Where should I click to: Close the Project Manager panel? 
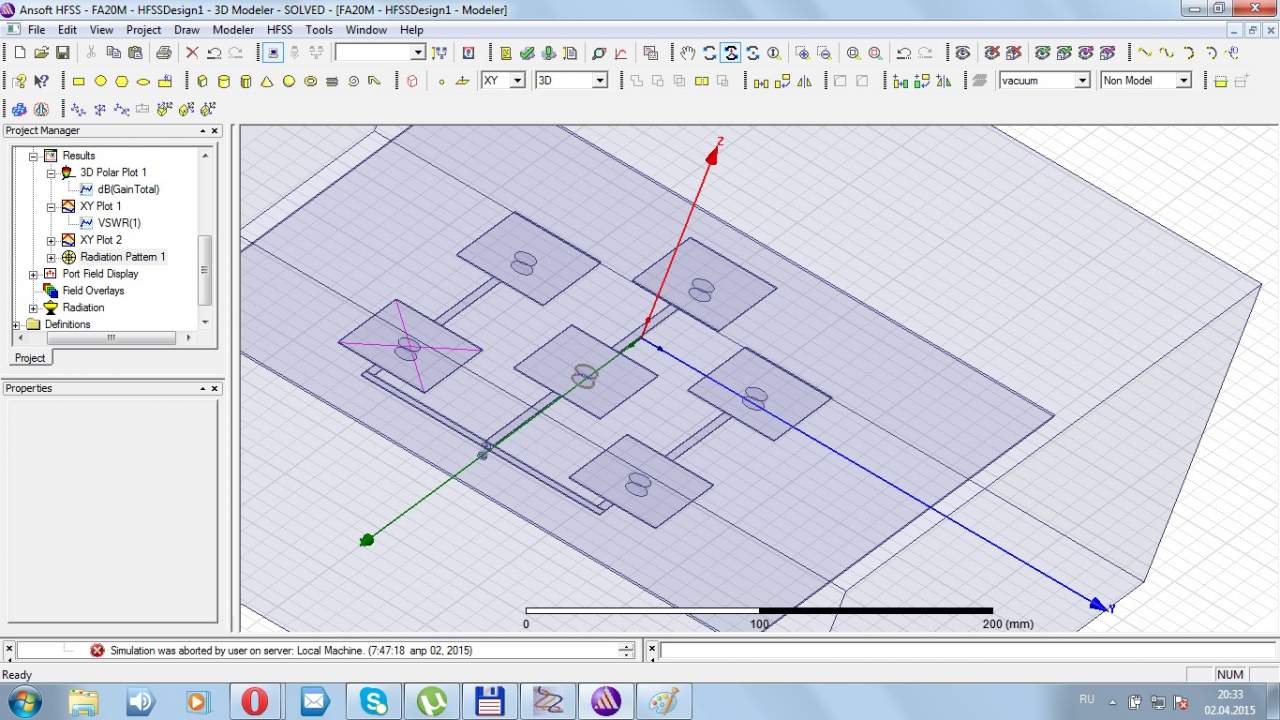point(214,131)
